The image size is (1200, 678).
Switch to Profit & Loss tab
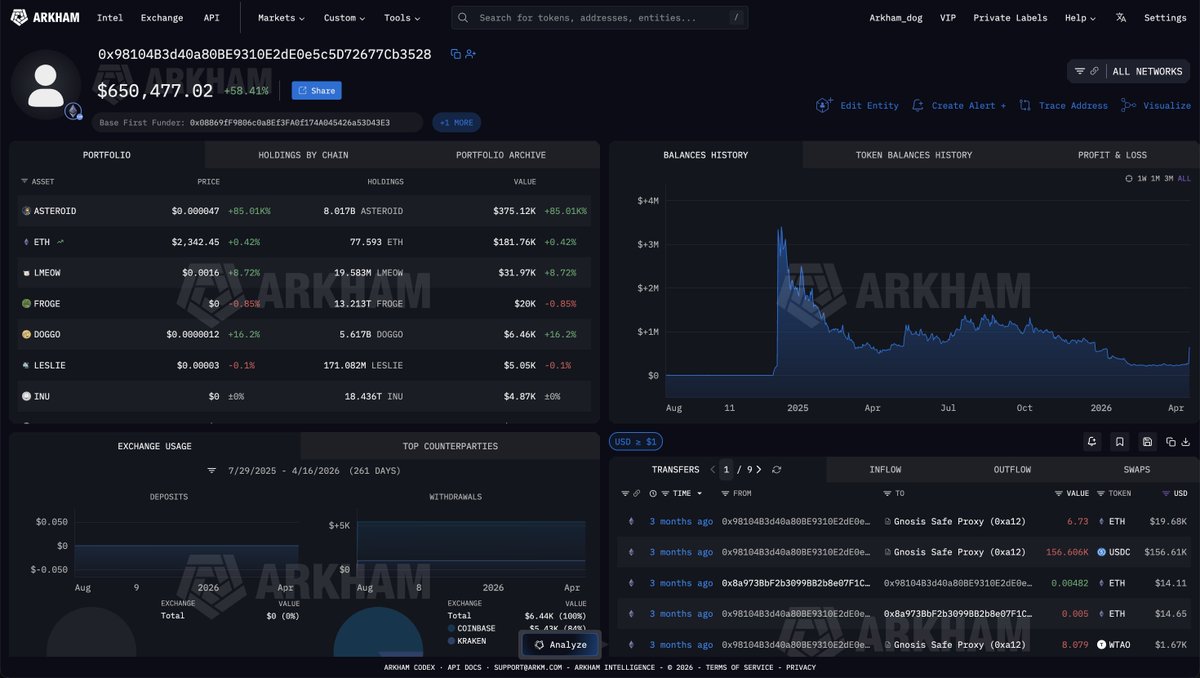(x=1112, y=155)
